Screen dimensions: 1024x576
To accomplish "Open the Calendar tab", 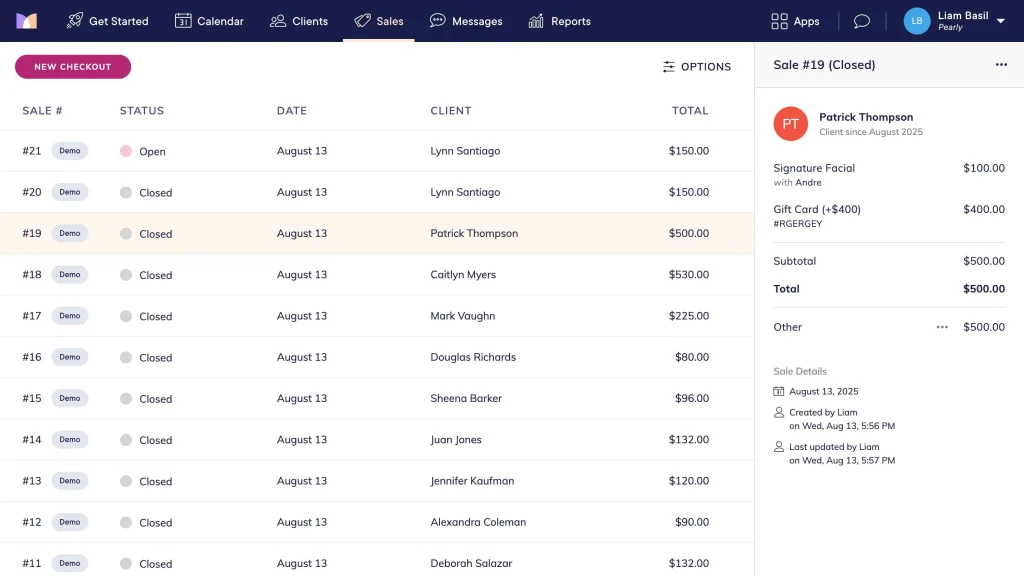I will (209, 21).
